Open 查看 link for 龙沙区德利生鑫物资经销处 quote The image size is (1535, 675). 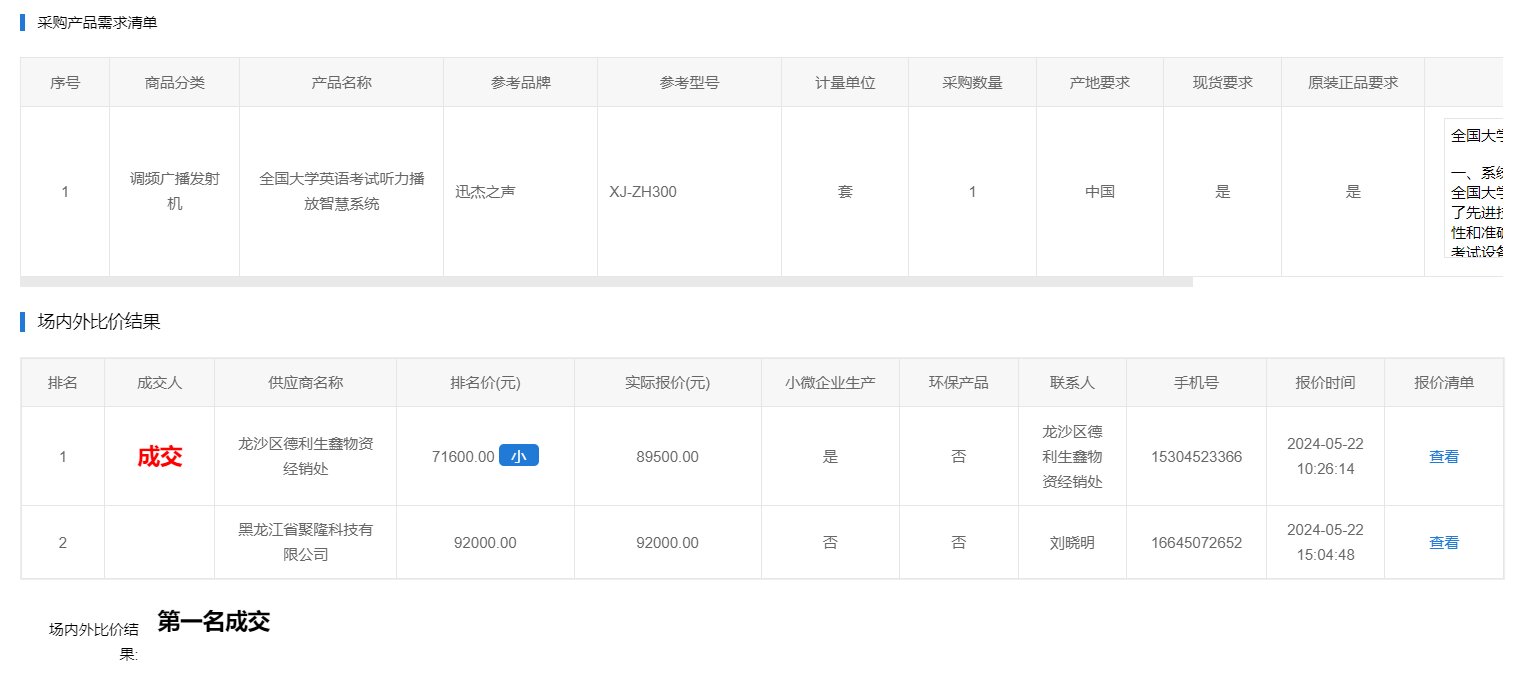coord(1443,457)
